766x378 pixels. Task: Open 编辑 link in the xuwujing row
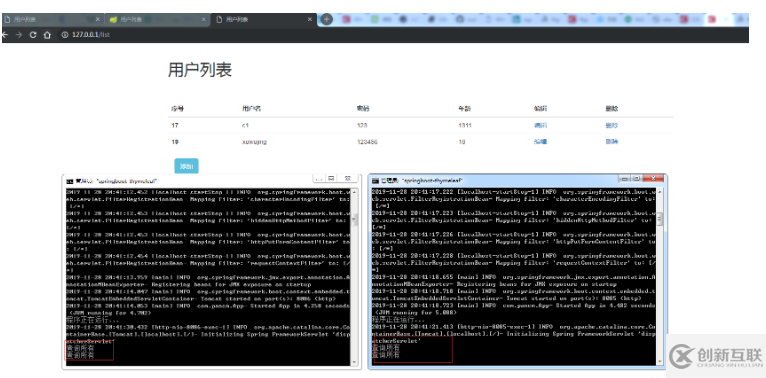coord(540,142)
